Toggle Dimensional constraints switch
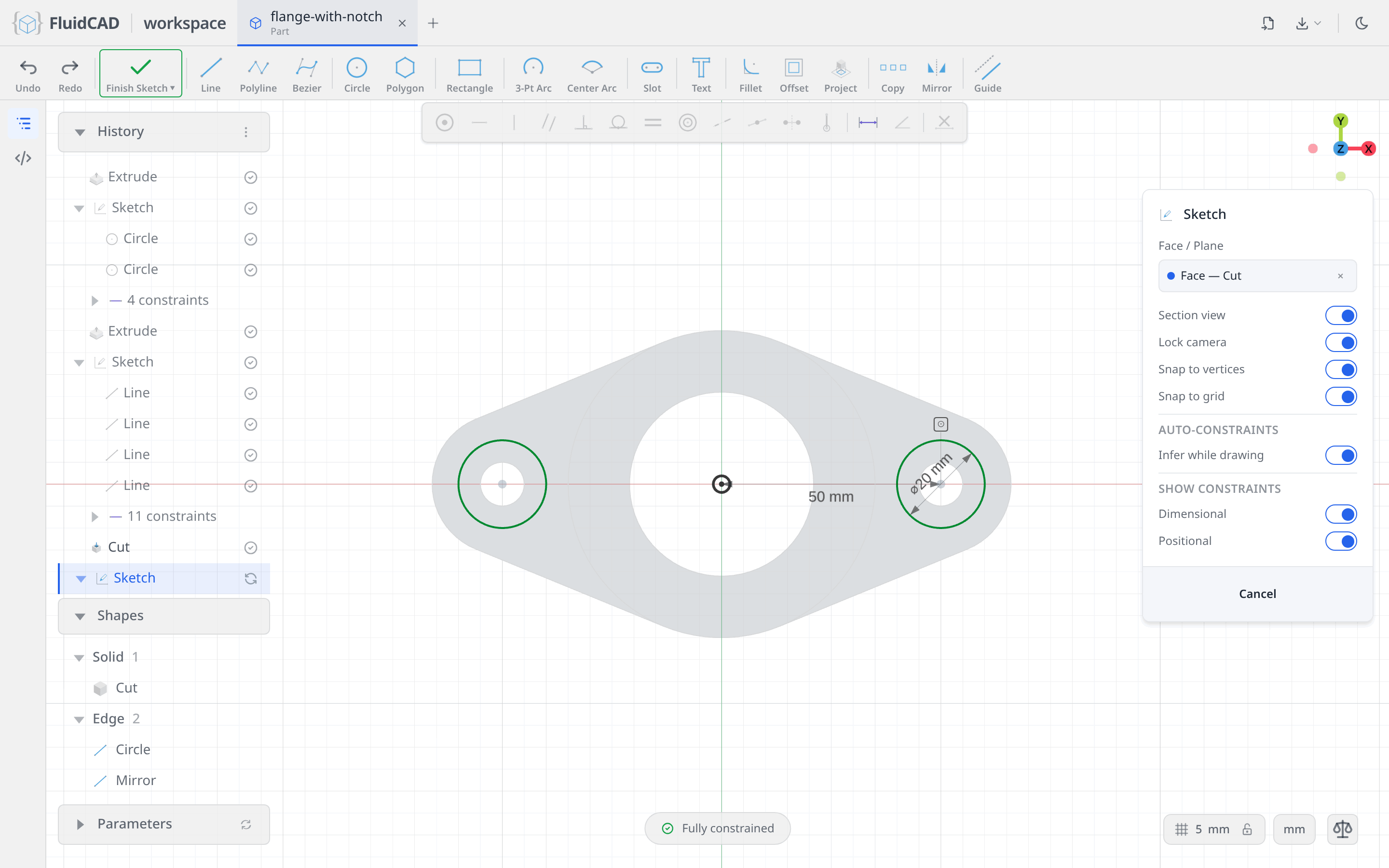 (x=1341, y=514)
